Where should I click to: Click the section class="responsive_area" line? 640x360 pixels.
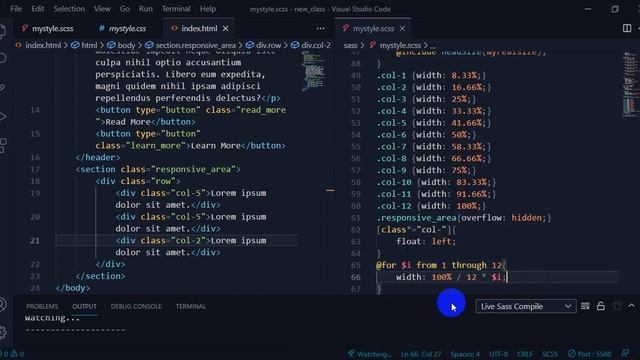[158, 169]
